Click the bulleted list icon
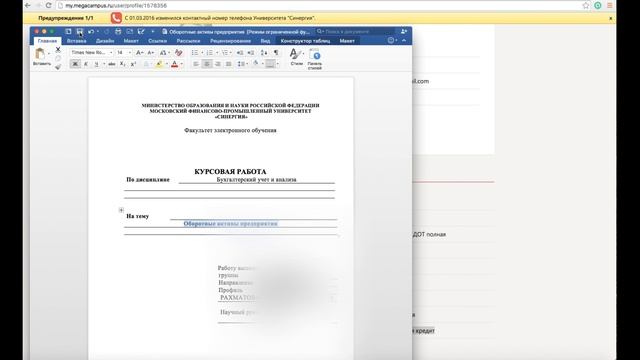This screenshot has width=640, height=360. tap(195, 53)
